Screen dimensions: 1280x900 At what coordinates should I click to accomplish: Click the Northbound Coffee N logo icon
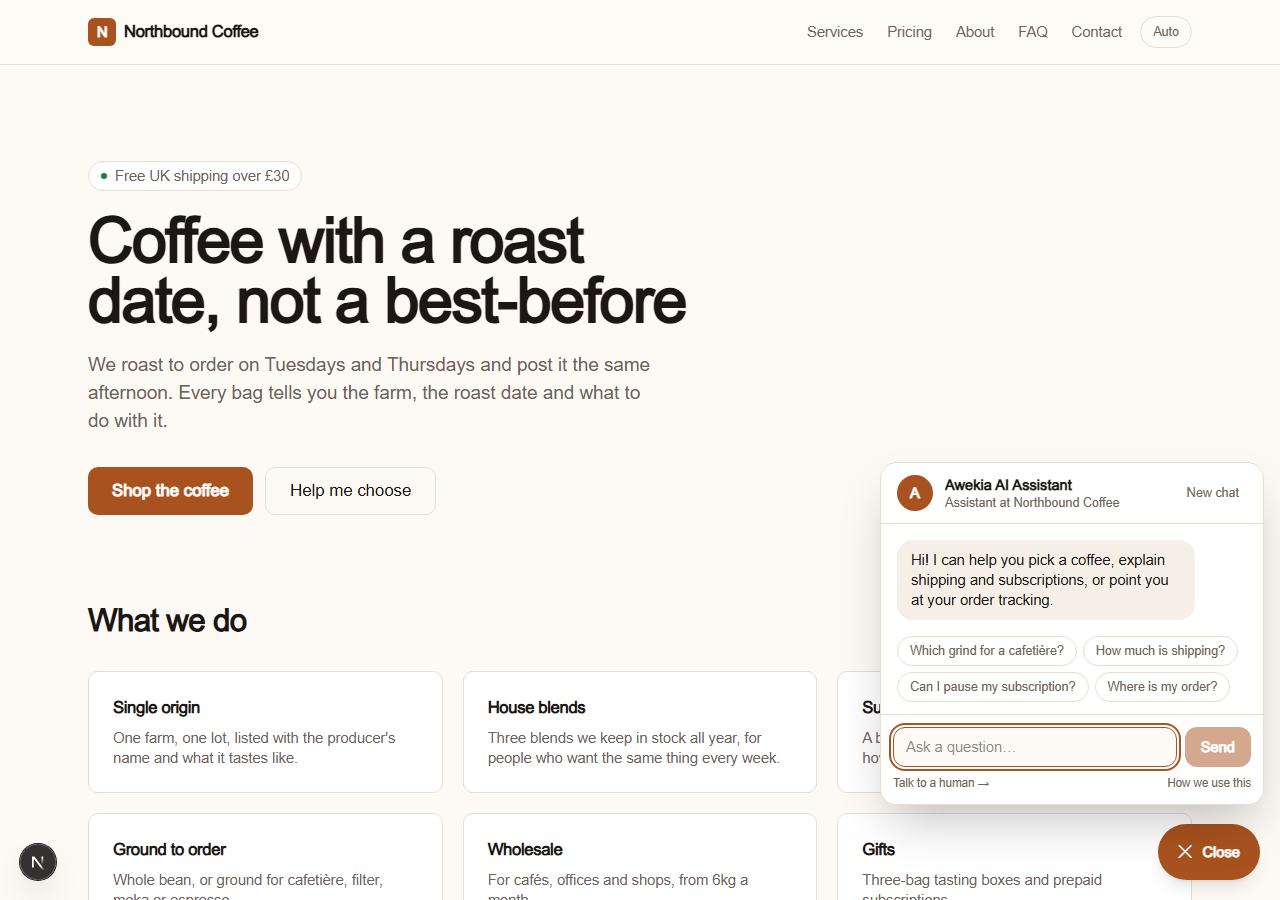[102, 32]
